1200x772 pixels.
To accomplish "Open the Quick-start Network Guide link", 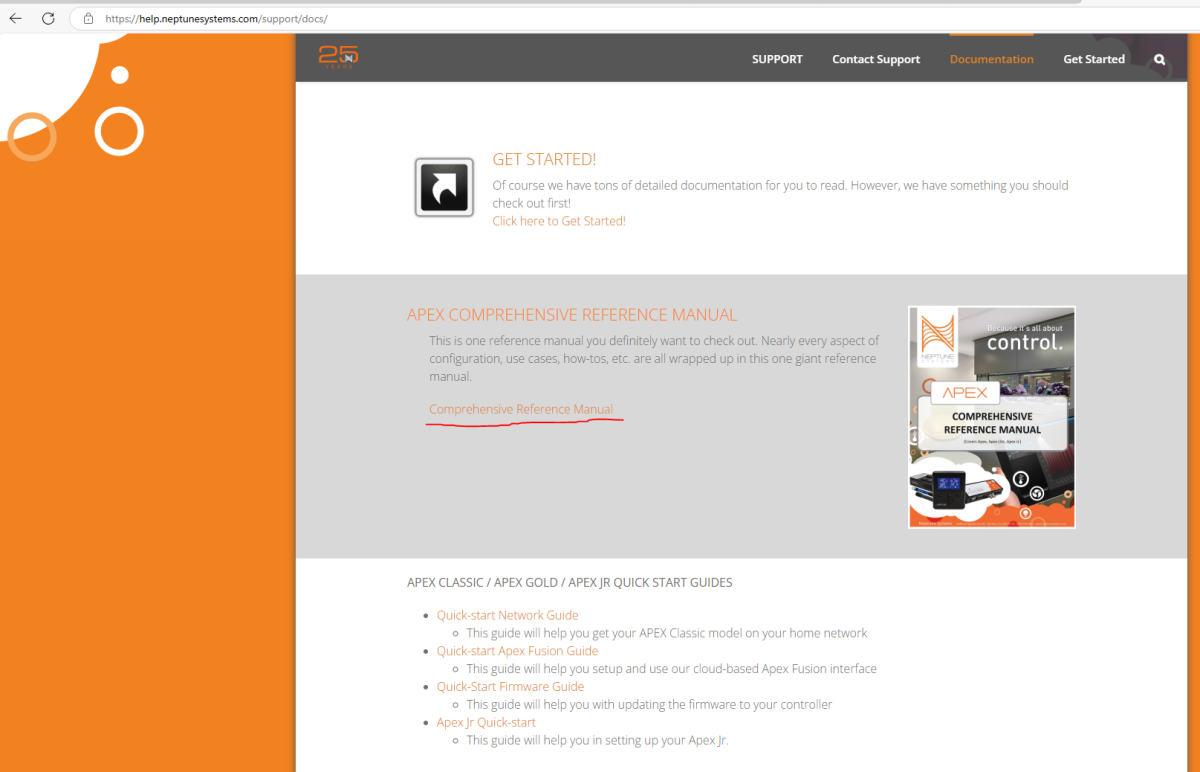I will pos(507,615).
